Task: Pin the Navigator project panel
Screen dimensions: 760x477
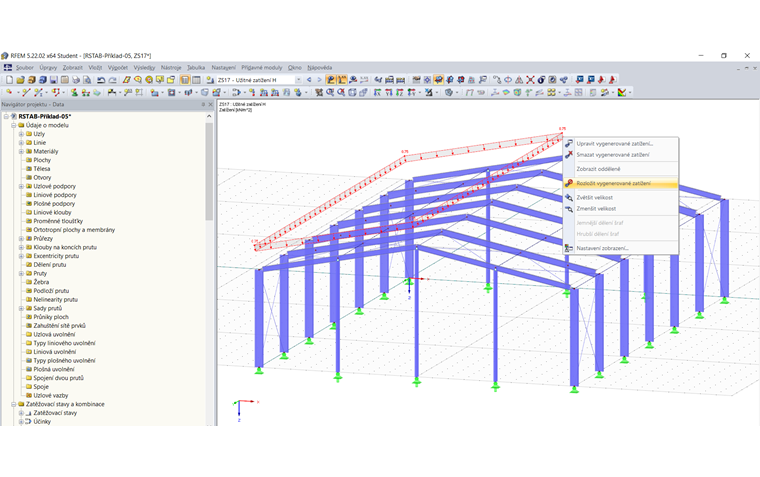Action: (x=203, y=104)
